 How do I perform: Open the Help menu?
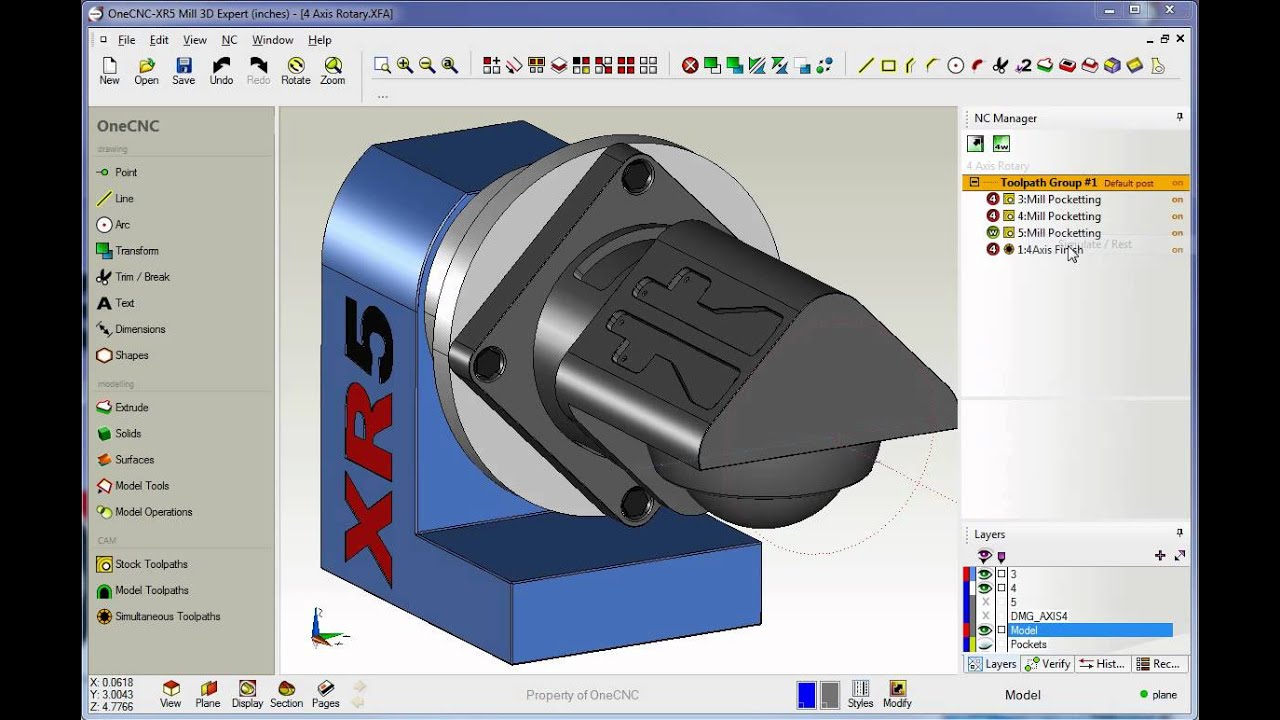(x=320, y=40)
